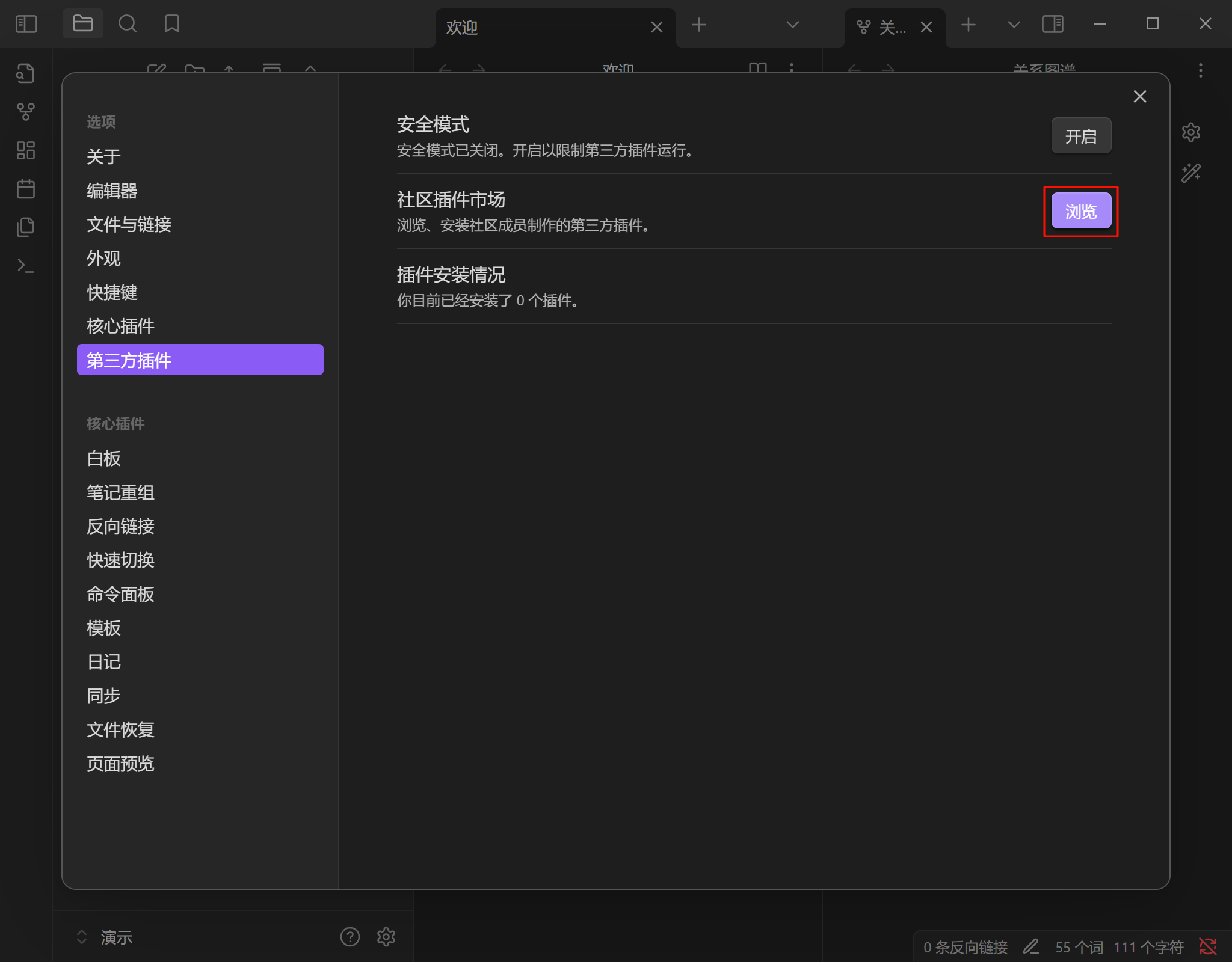
Task: Enable safe mode with 开启 button
Action: click(x=1080, y=136)
